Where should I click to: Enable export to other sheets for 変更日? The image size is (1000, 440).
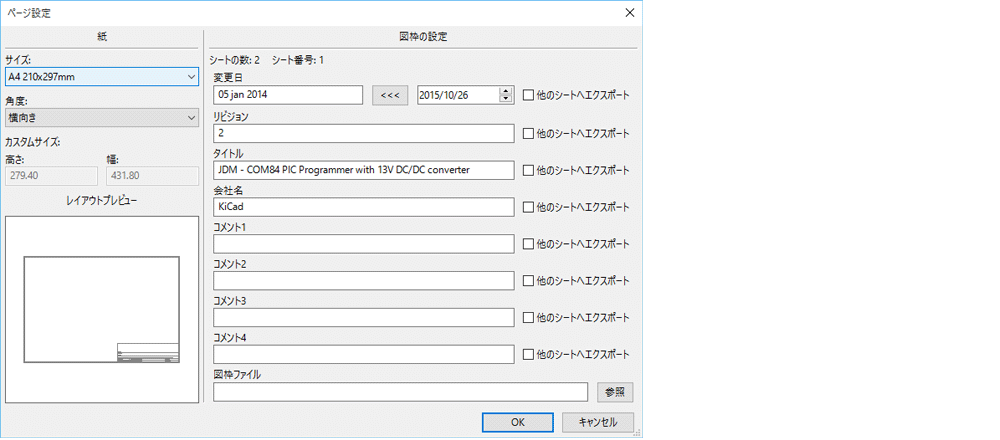(529, 95)
